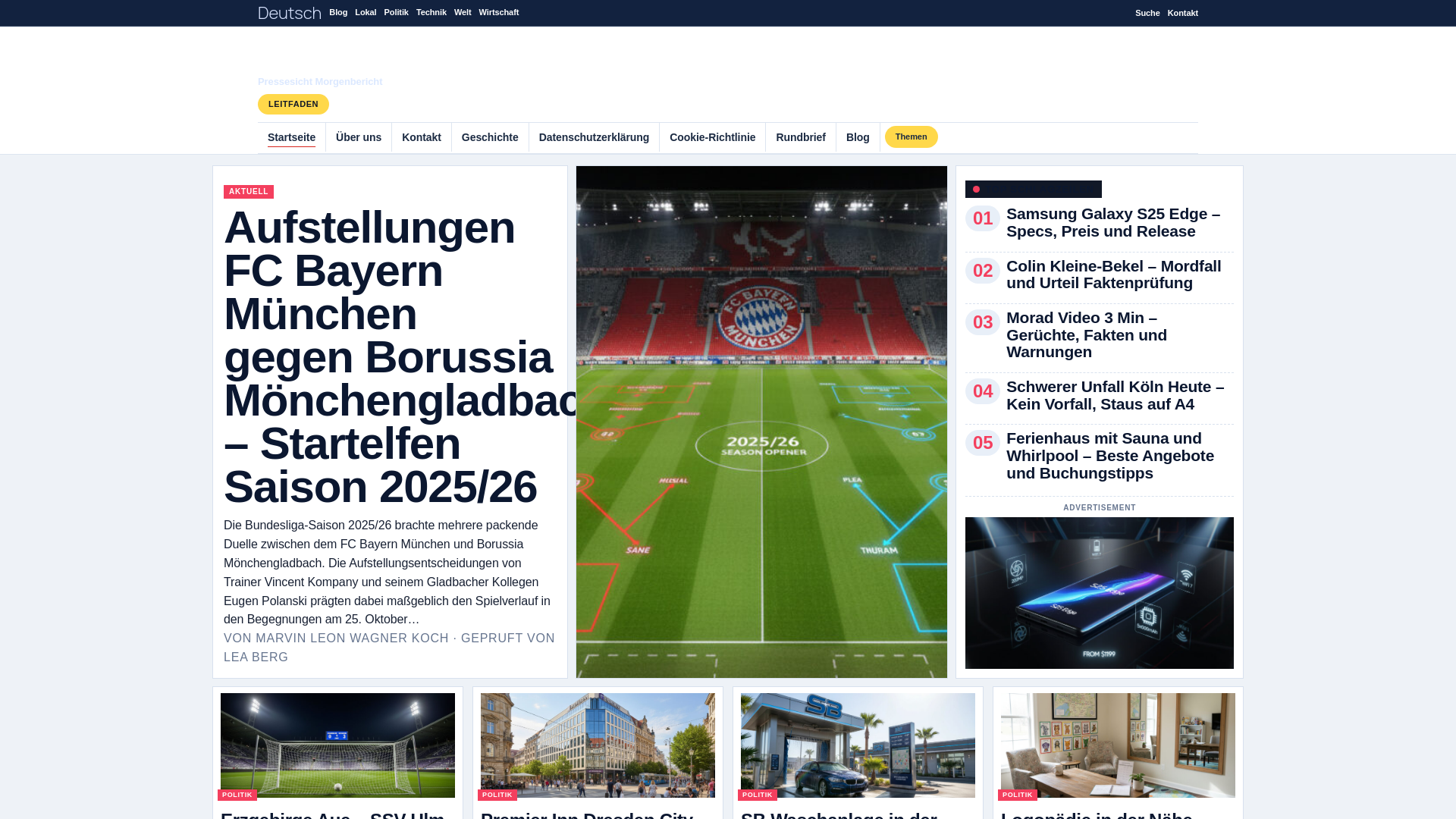Click the Deutsch site logo
Viewport: 1456px width, 819px height.
[x=290, y=13]
